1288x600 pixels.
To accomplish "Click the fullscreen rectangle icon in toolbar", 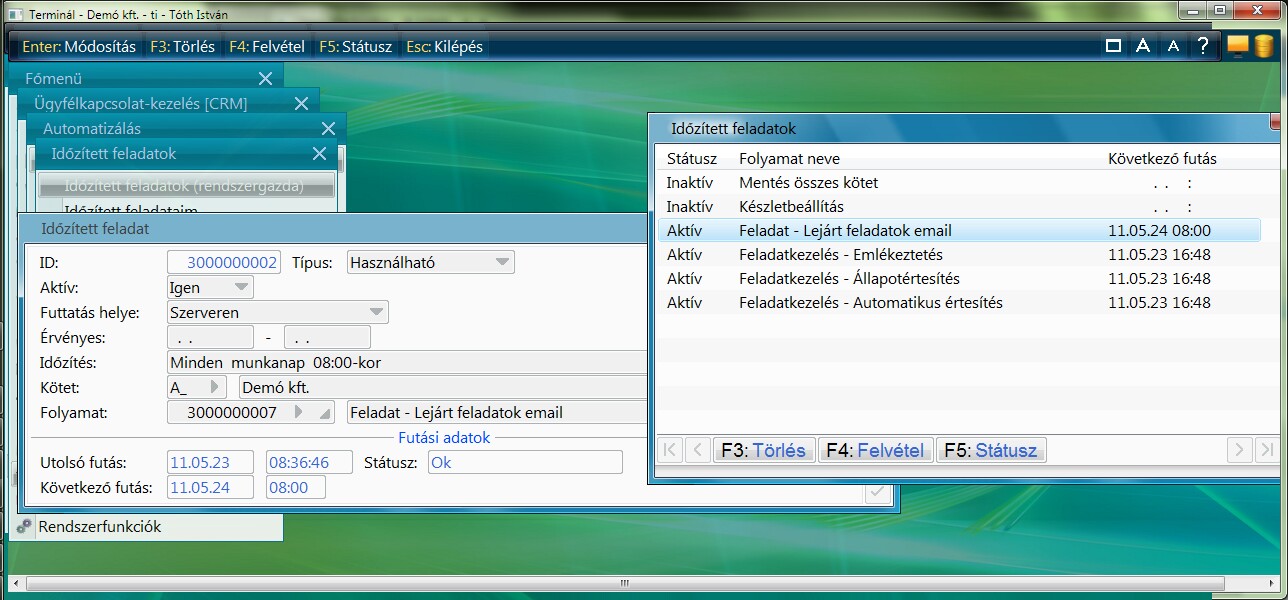I will [1113, 46].
